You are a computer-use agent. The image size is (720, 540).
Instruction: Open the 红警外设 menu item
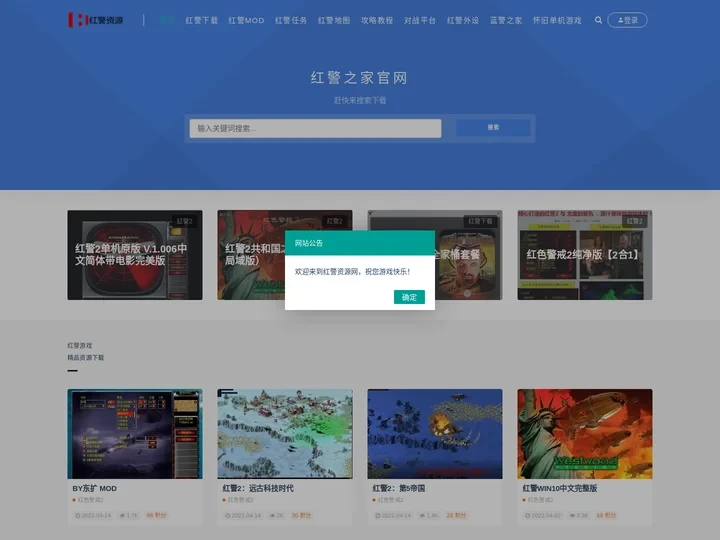coord(463,20)
